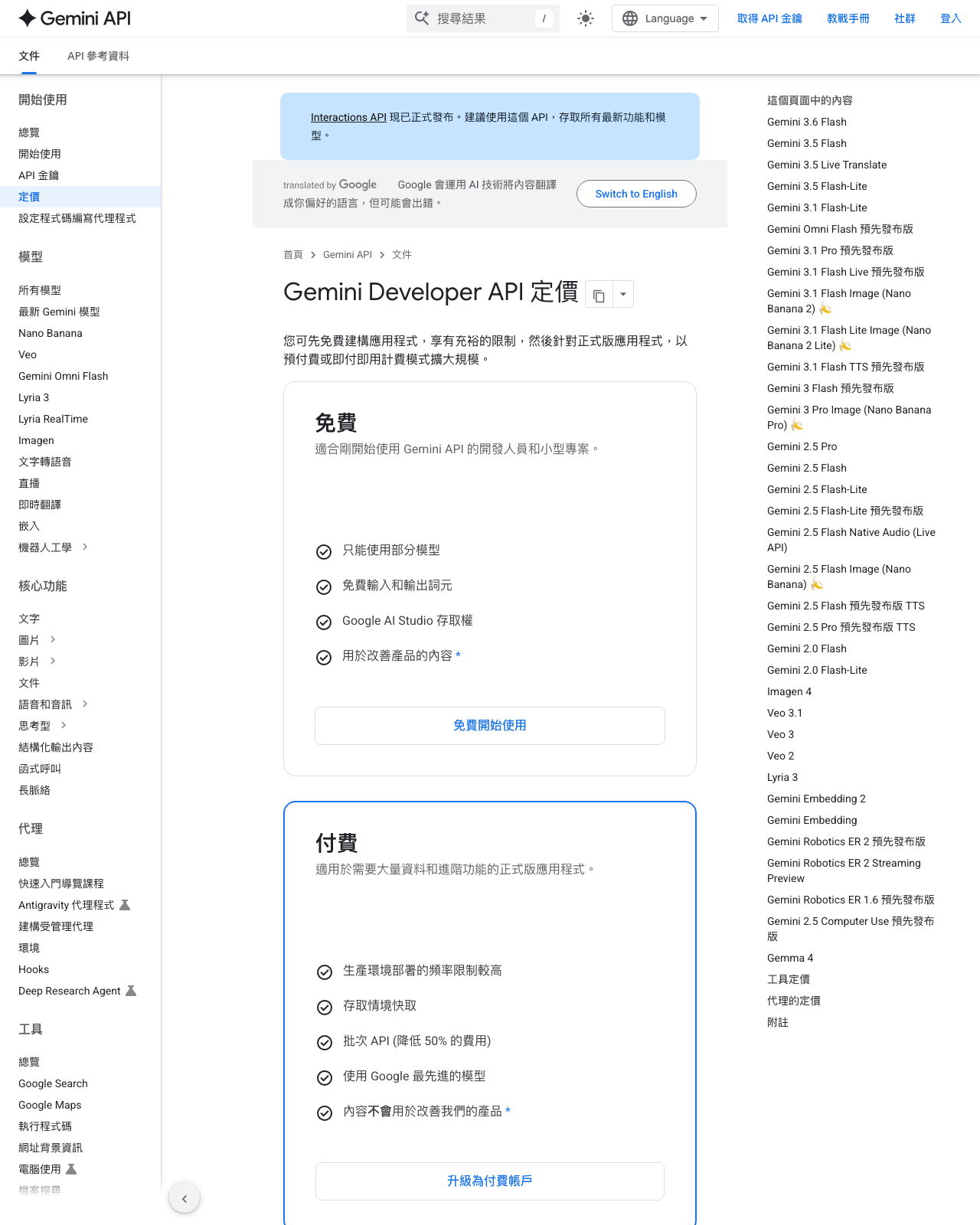Screen dimensions: 980x1225
Task: Open the Language dropdown
Action: (665, 18)
